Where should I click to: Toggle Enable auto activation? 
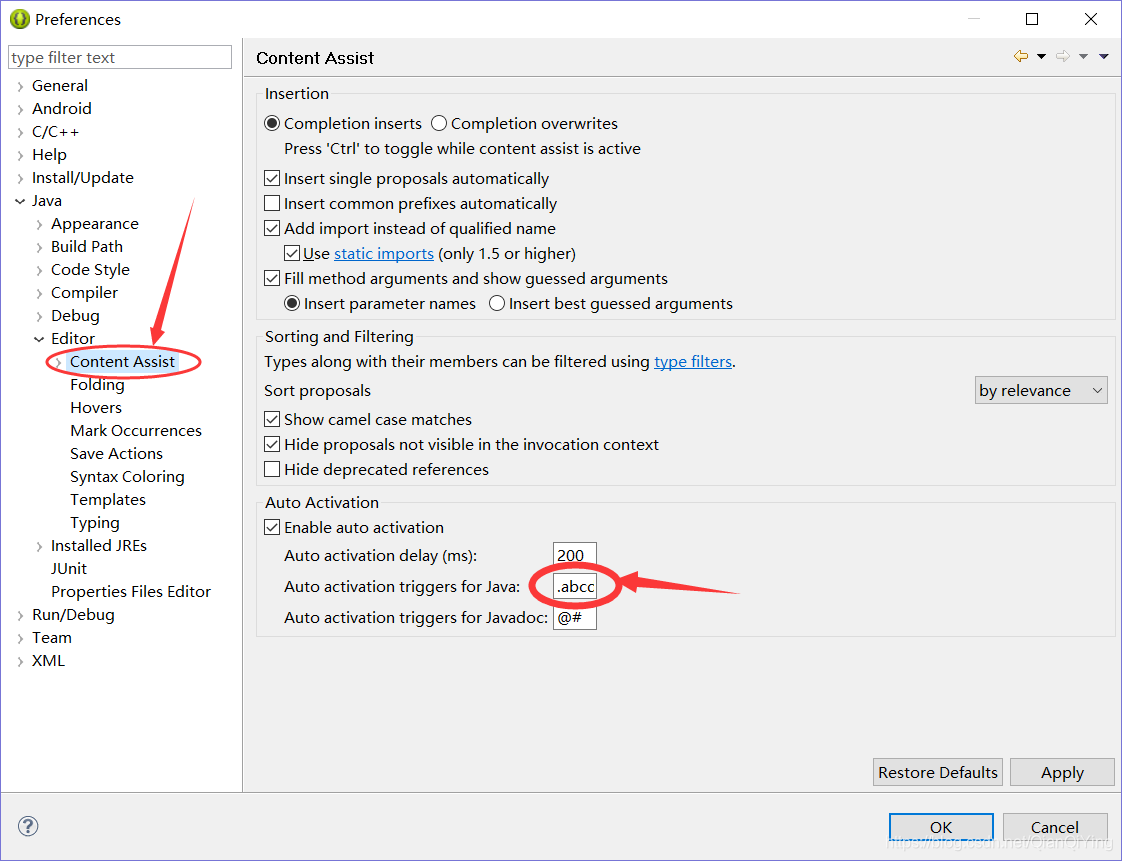(x=272, y=527)
